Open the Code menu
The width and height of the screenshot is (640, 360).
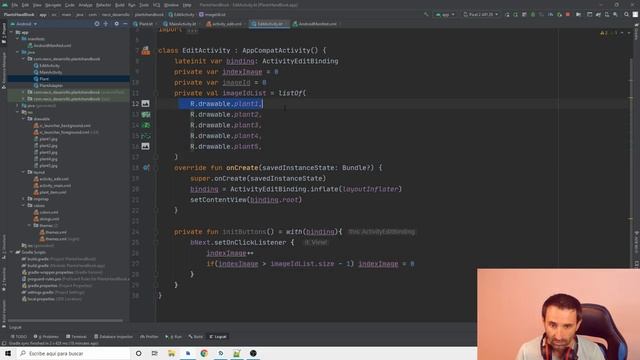(70, 5)
